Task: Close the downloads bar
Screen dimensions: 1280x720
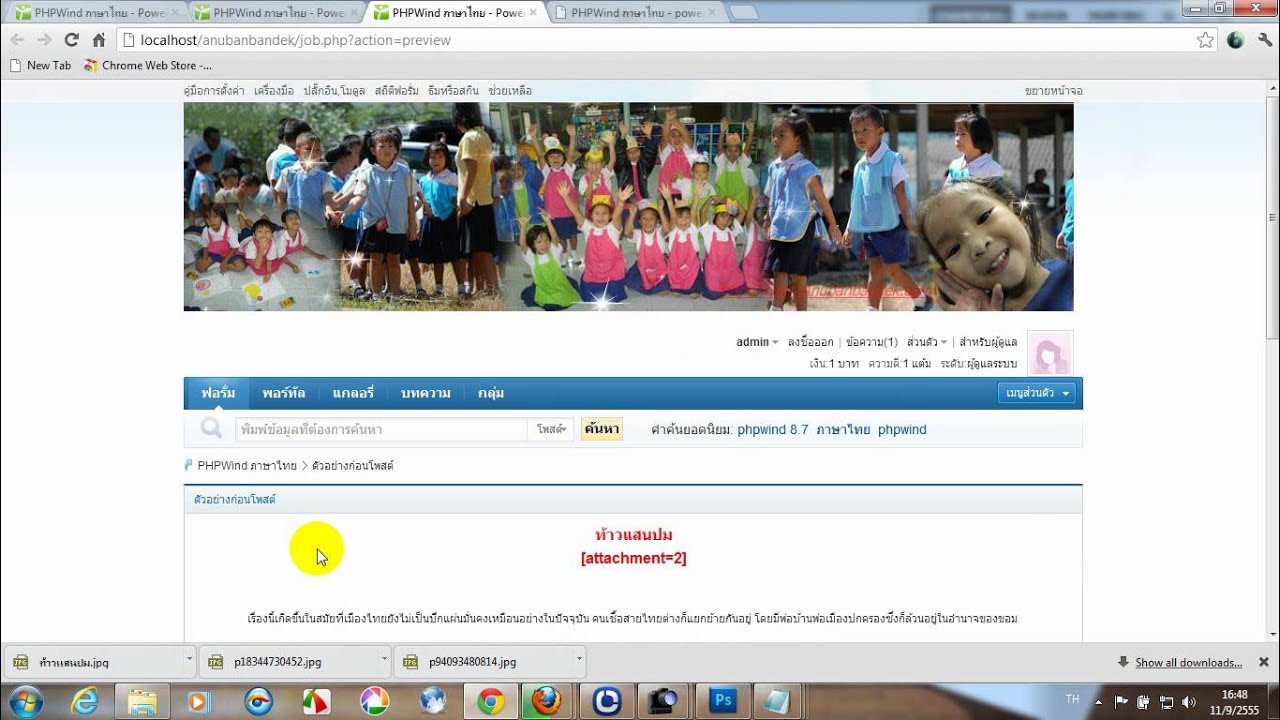Action: coord(1263,662)
